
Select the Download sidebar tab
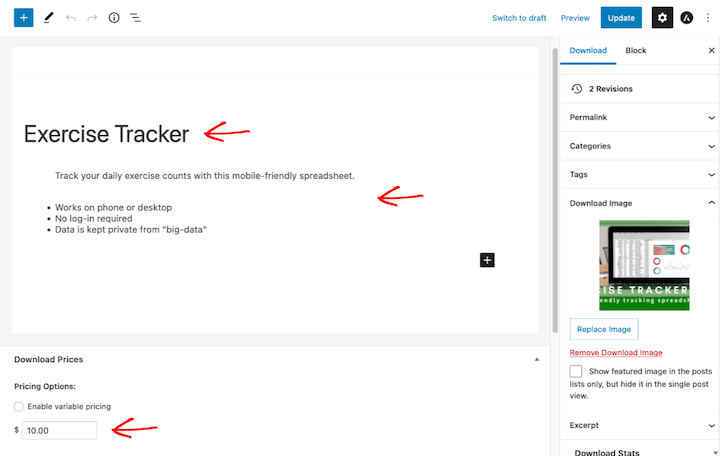pos(588,50)
